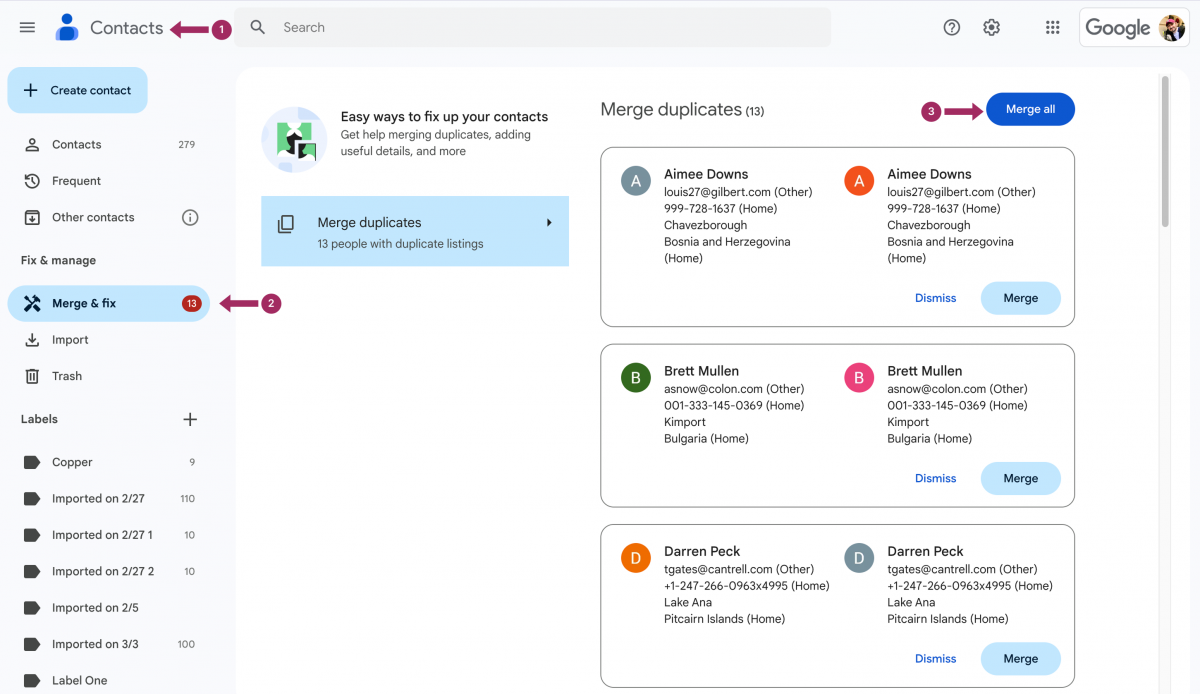
Task: Click the Merge all button
Action: [x=1030, y=109]
